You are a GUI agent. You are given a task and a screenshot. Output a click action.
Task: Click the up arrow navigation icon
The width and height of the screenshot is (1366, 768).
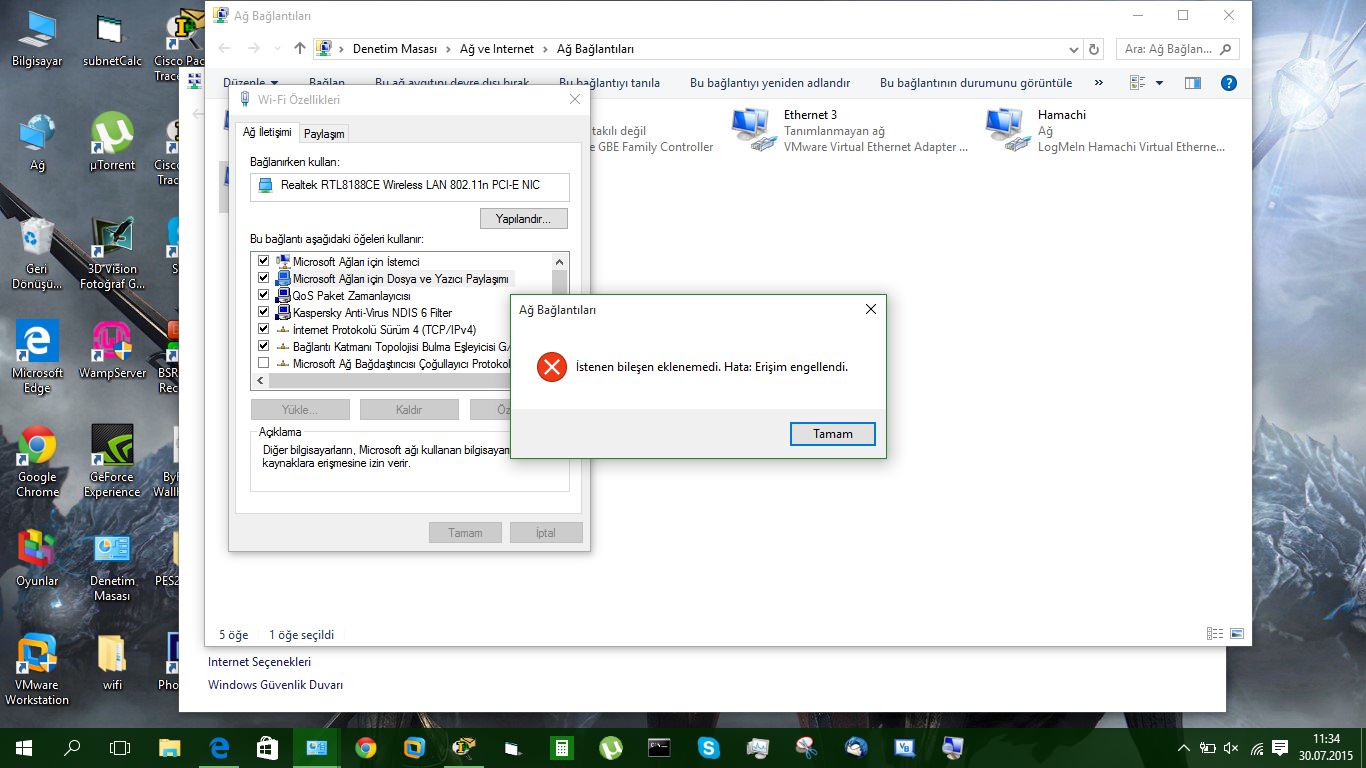click(300, 49)
